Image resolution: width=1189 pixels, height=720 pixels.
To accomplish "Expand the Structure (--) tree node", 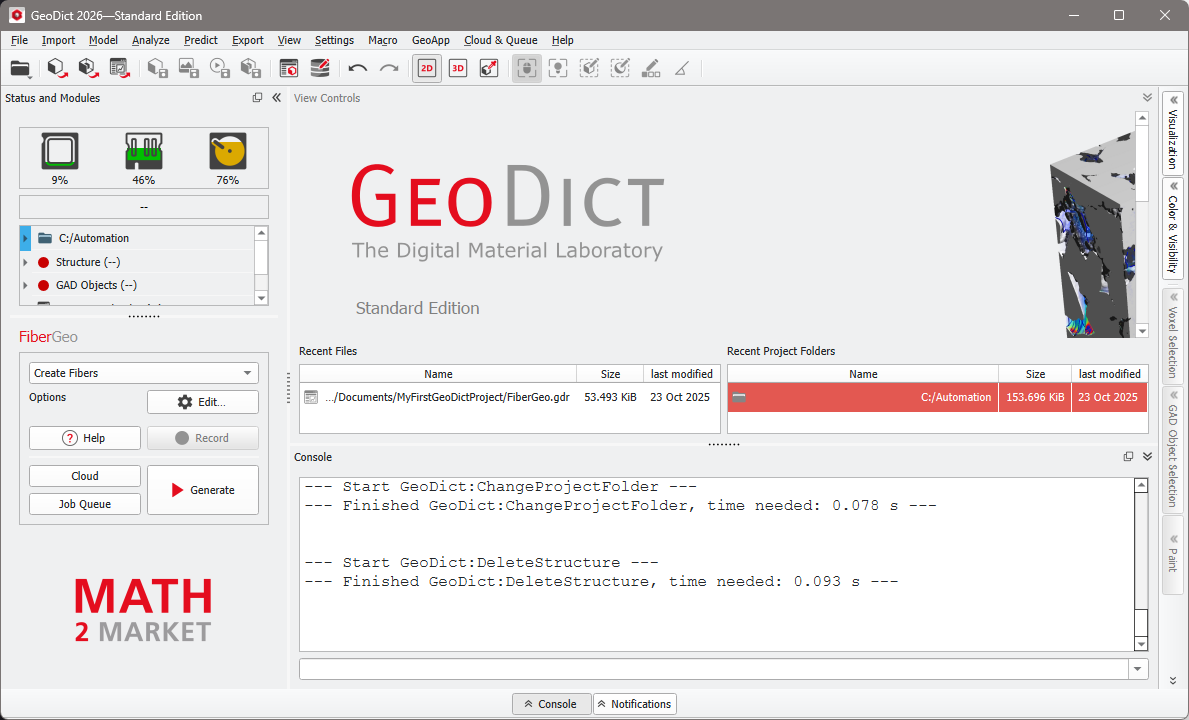I will click(x=25, y=262).
